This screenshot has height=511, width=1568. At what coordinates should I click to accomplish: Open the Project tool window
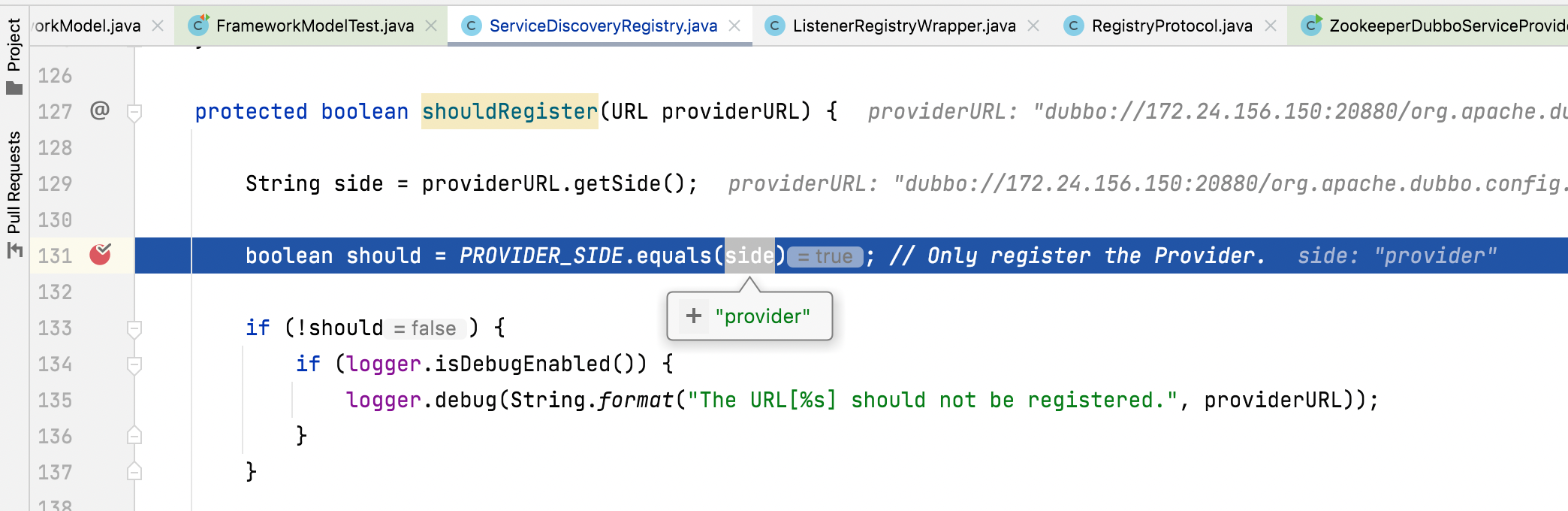click(x=14, y=56)
